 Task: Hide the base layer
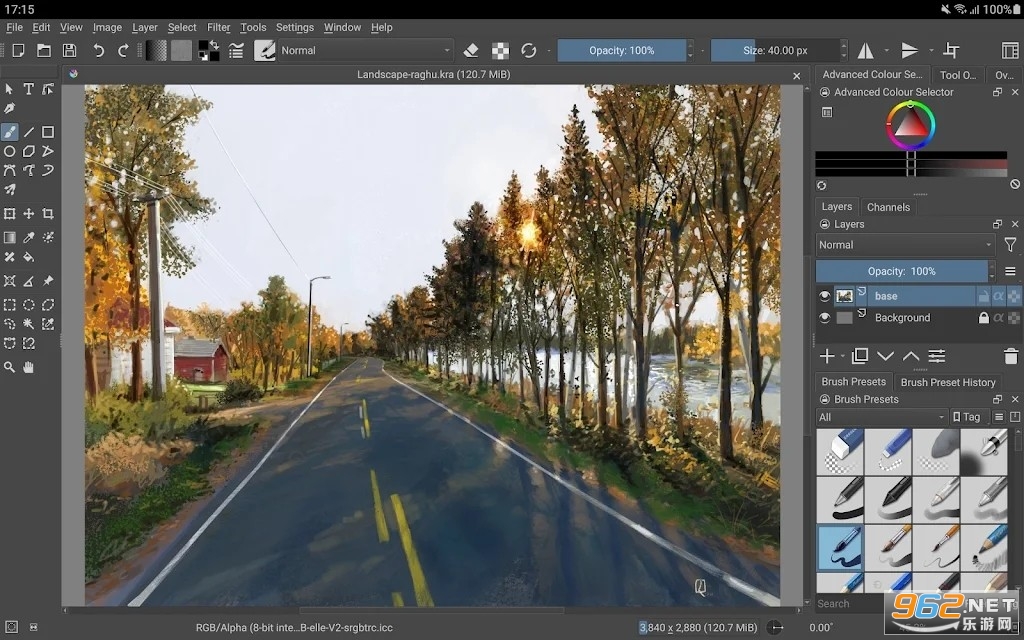(824, 296)
